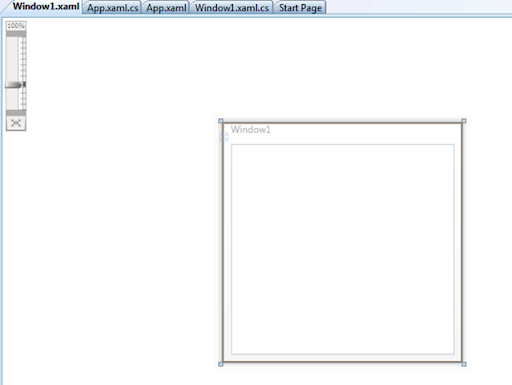Click the zoom slider thumb

[x=15, y=85]
